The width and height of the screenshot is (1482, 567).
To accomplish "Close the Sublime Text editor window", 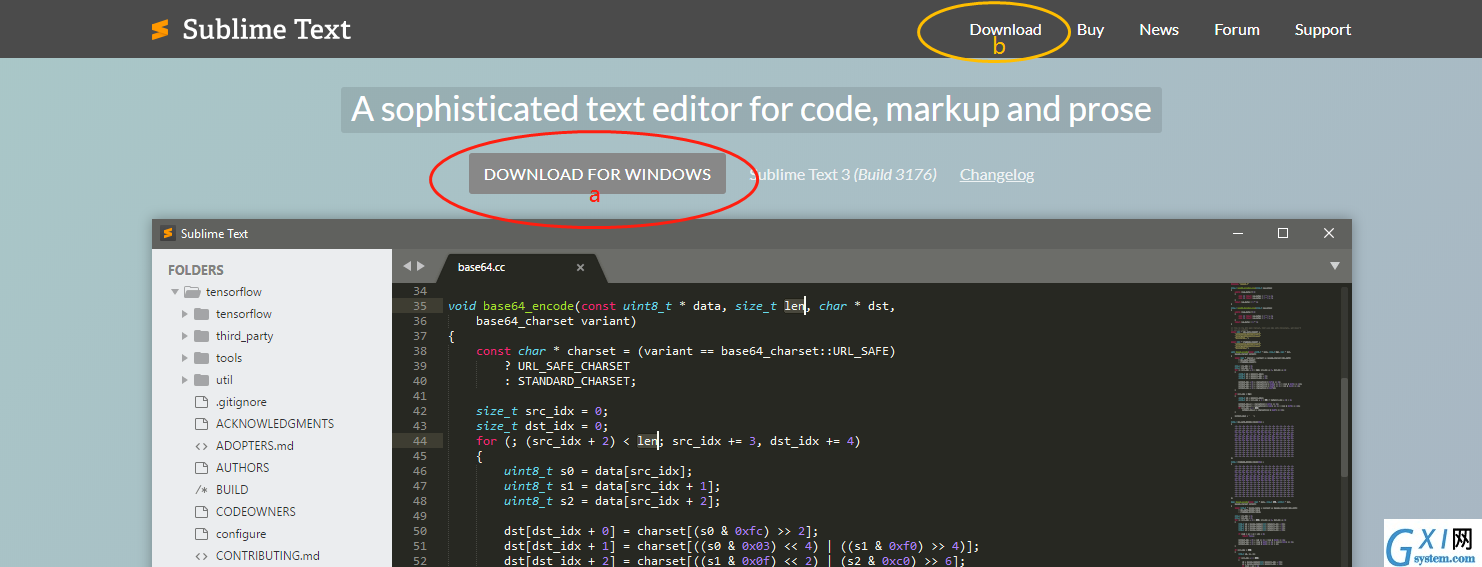I will 1329,233.
